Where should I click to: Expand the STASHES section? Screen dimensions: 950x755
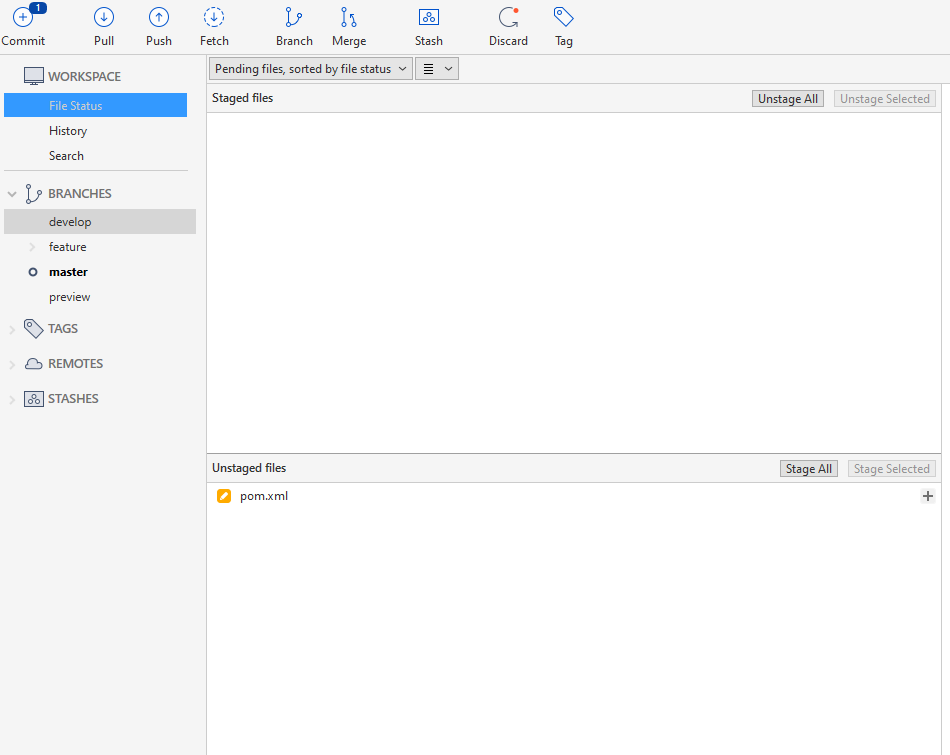[12, 400]
